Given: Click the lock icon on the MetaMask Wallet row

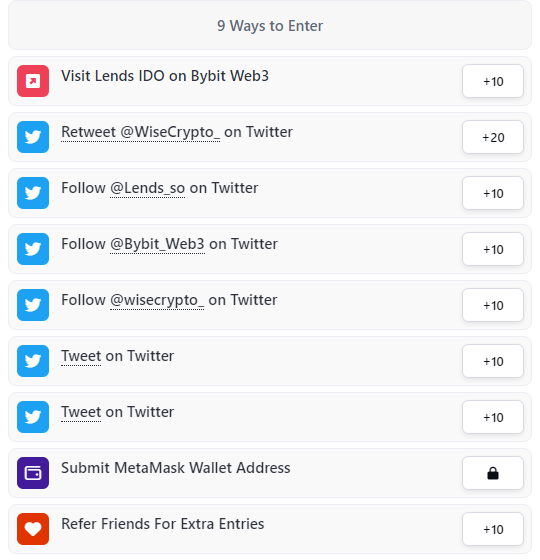Looking at the screenshot, I should click(493, 473).
